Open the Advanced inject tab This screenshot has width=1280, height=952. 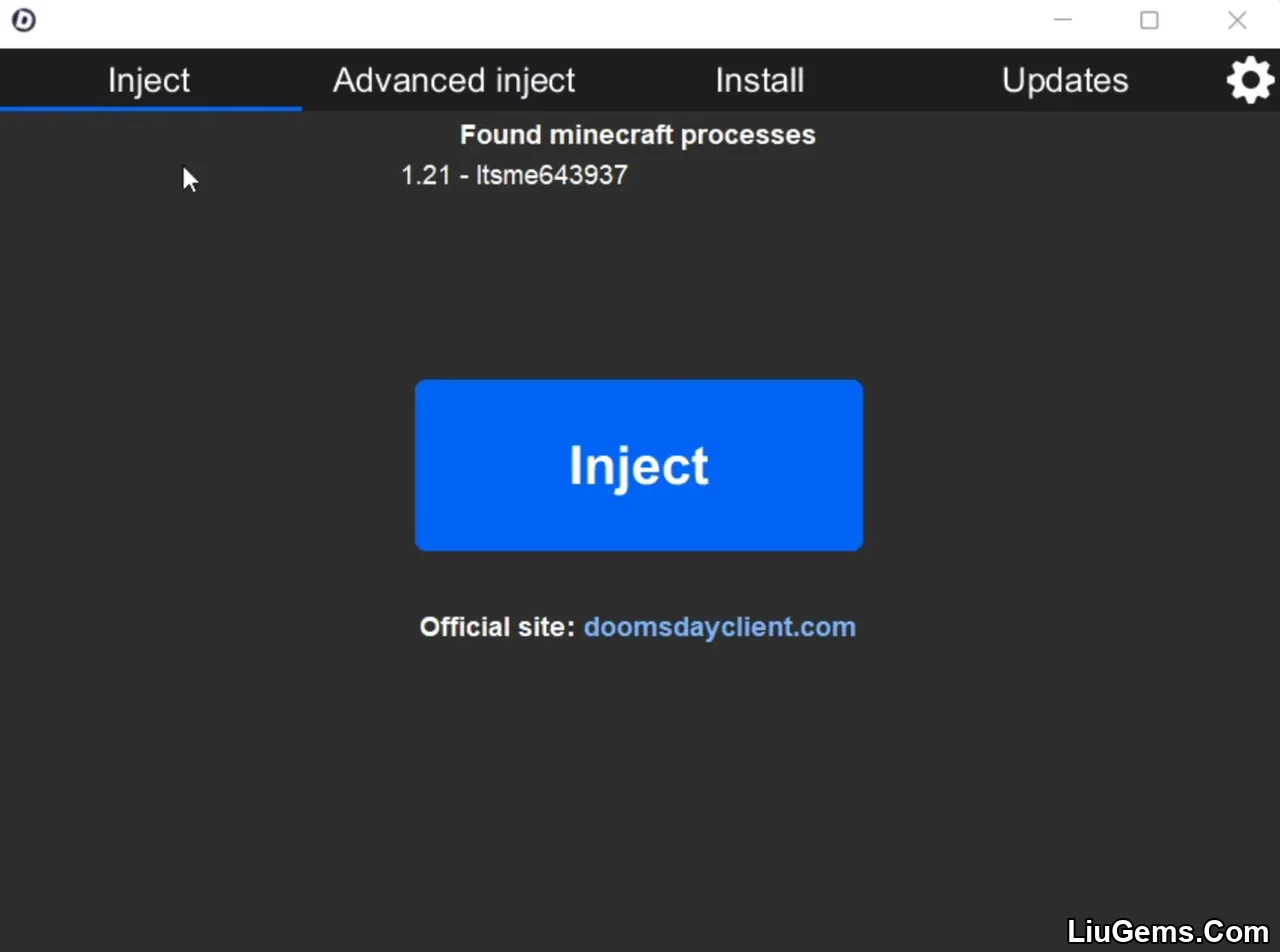click(454, 80)
